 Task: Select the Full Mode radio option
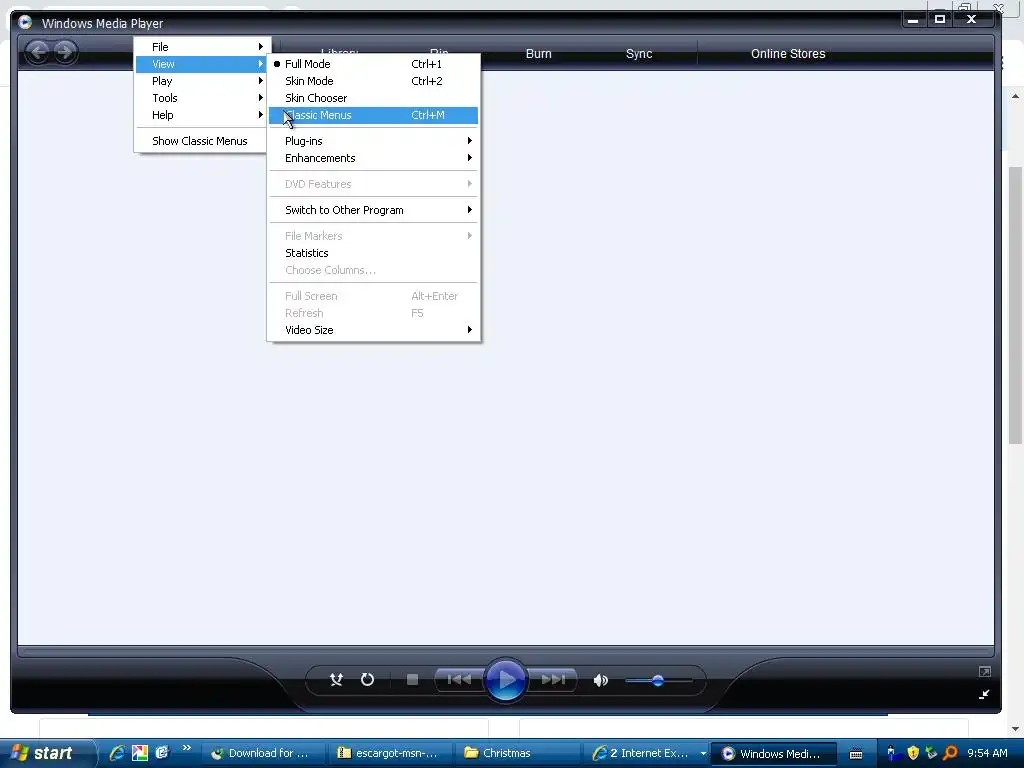[374, 64]
